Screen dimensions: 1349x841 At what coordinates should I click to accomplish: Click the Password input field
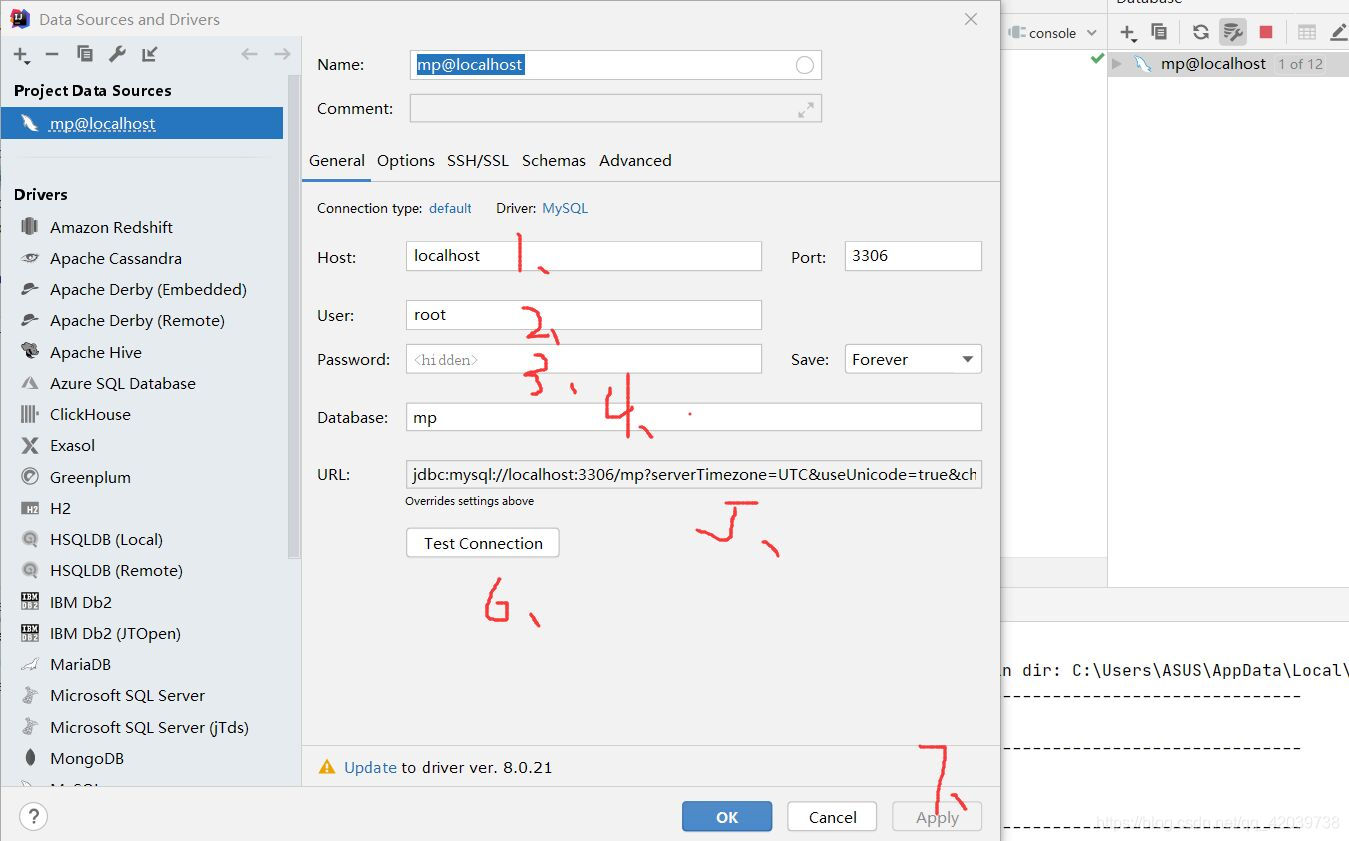pyautogui.click(x=584, y=359)
